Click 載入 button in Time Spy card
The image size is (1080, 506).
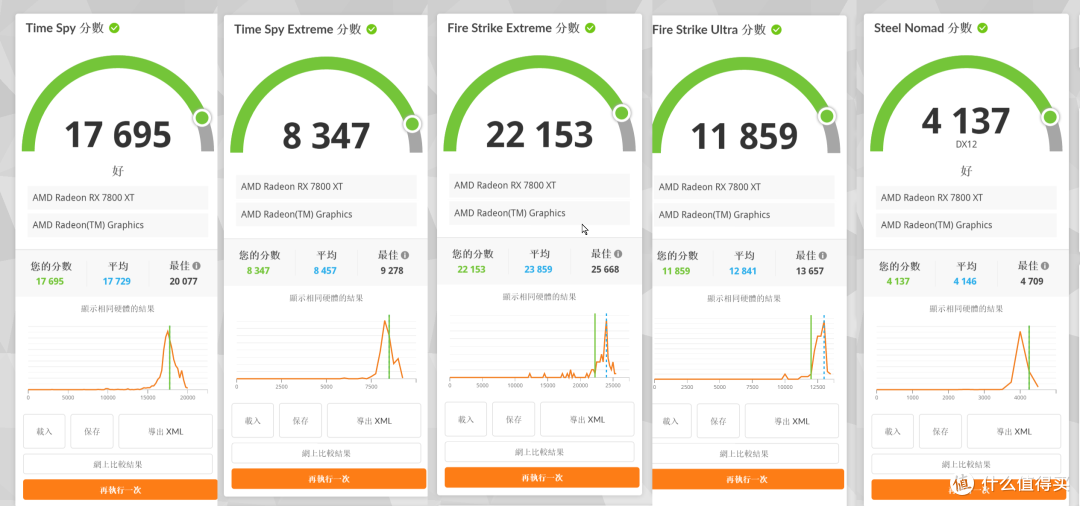[44, 432]
